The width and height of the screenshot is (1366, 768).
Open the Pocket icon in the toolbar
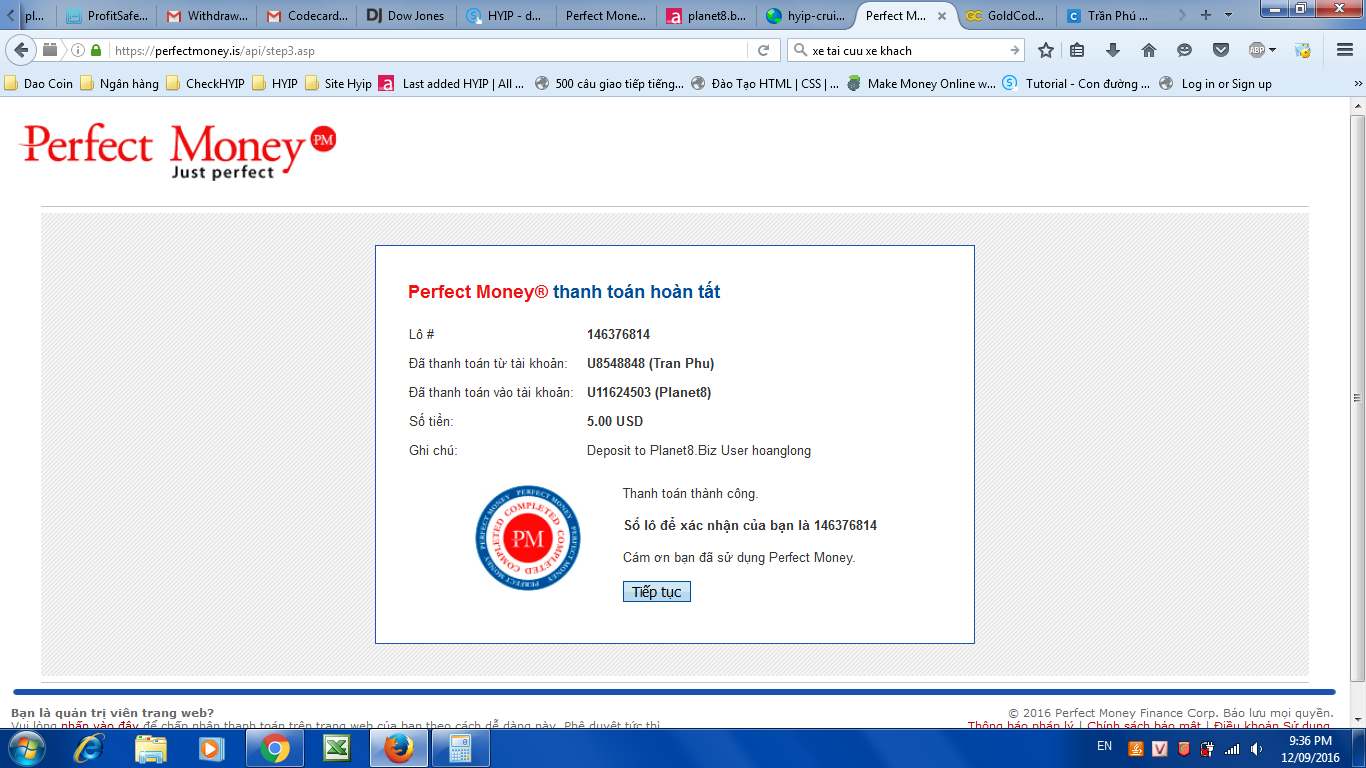(x=1221, y=50)
